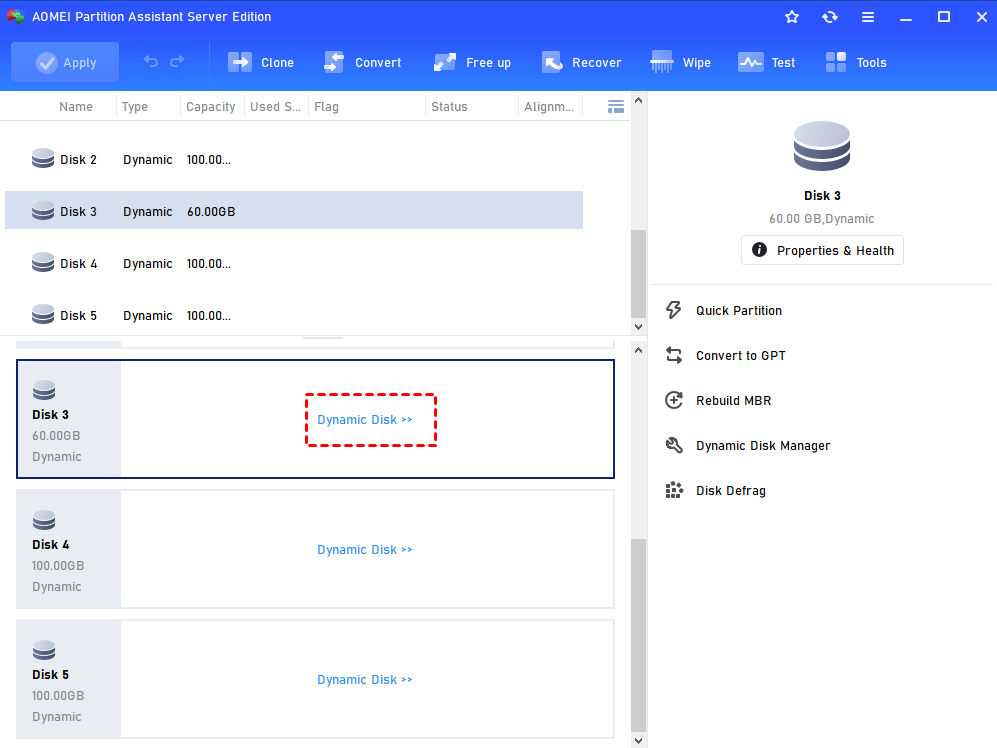
Task: Select Disk 3 row in the list
Action: pos(294,211)
